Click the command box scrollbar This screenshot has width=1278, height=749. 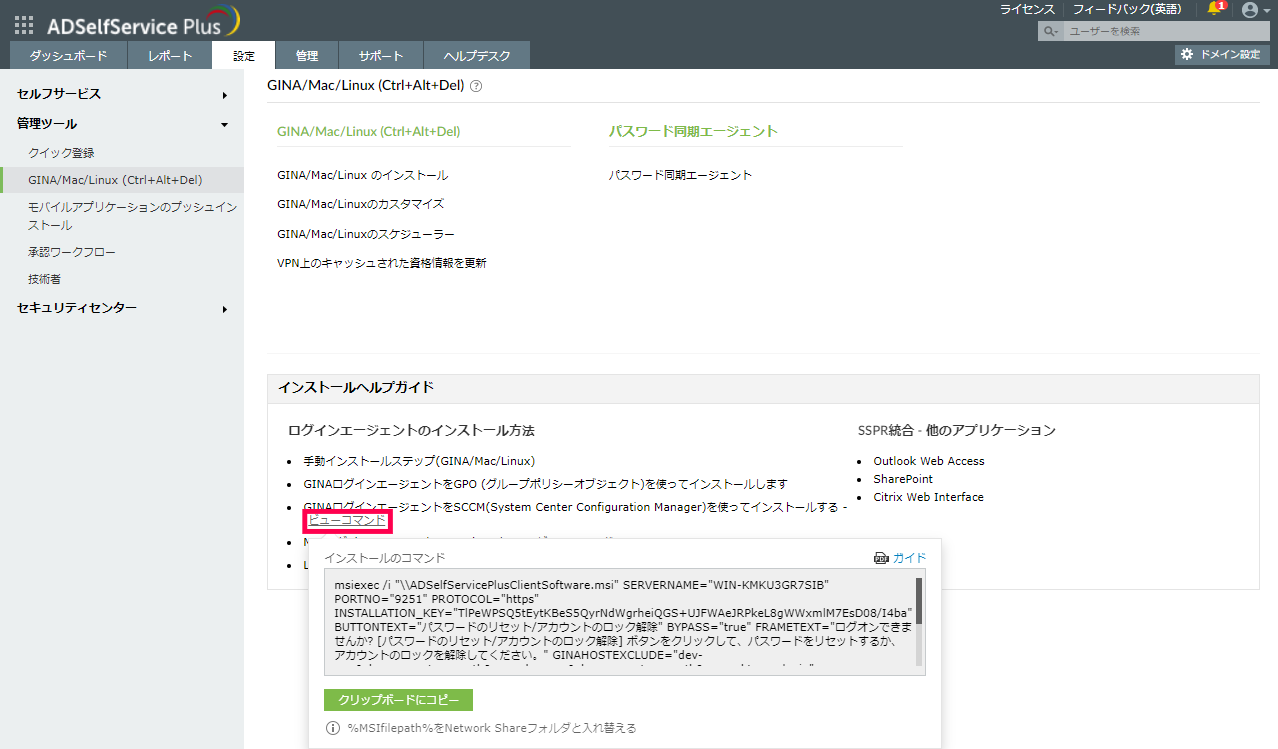click(919, 600)
